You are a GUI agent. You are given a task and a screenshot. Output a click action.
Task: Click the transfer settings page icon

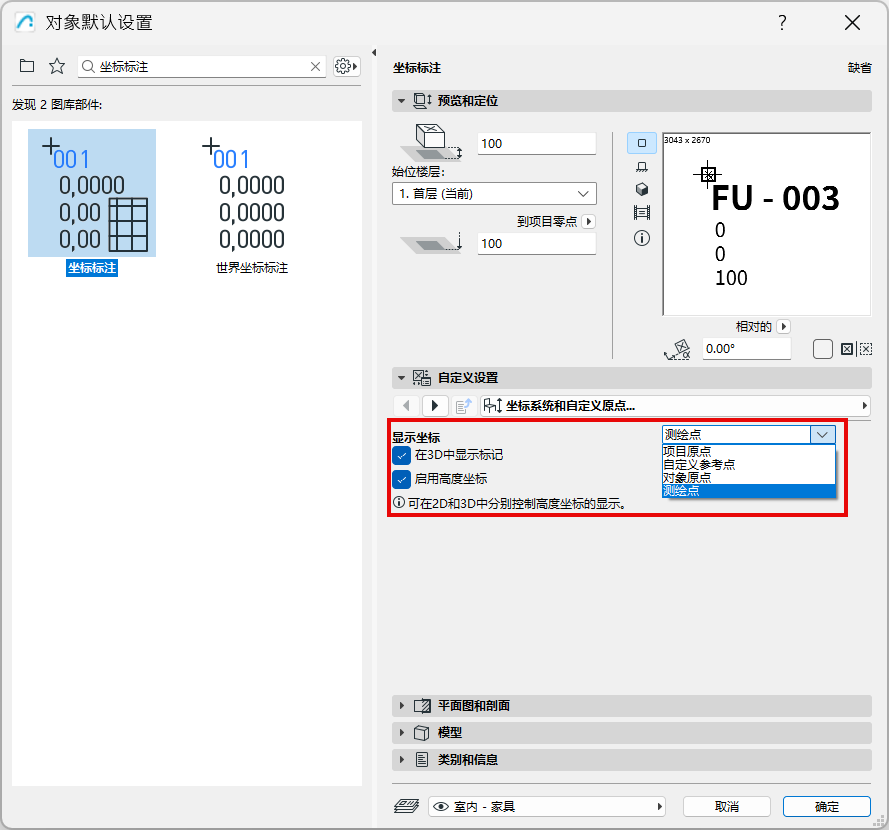464,405
